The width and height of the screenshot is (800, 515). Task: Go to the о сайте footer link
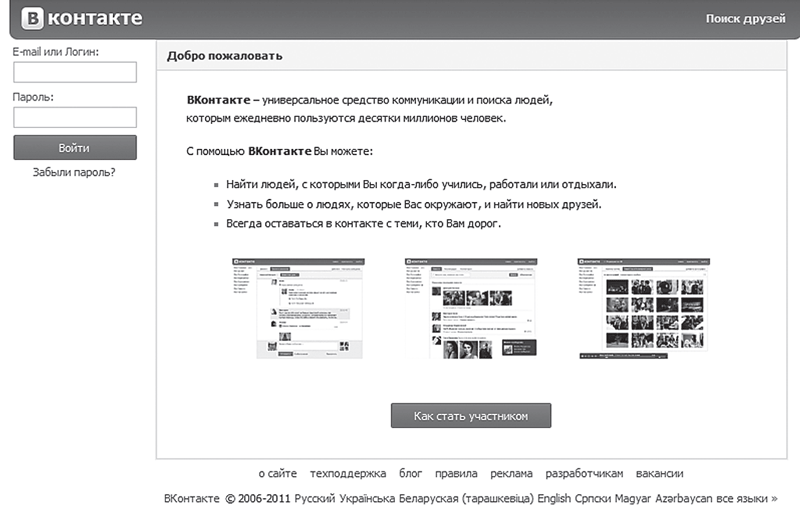(x=278, y=474)
